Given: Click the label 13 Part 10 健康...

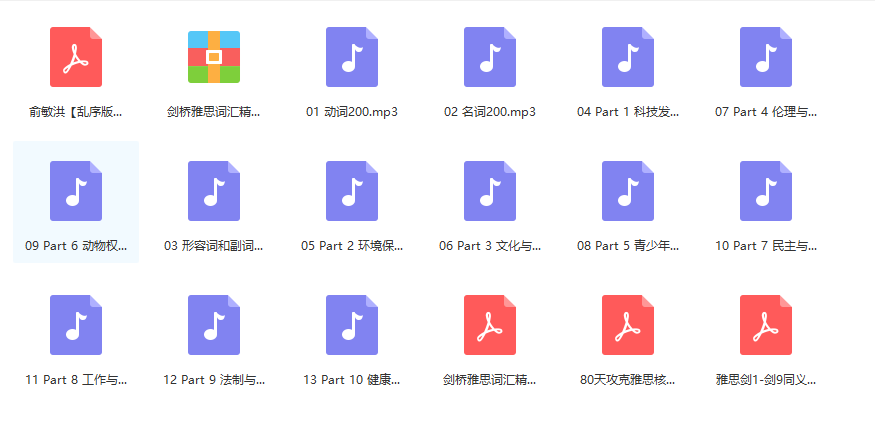Looking at the screenshot, I should pyautogui.click(x=352, y=381).
